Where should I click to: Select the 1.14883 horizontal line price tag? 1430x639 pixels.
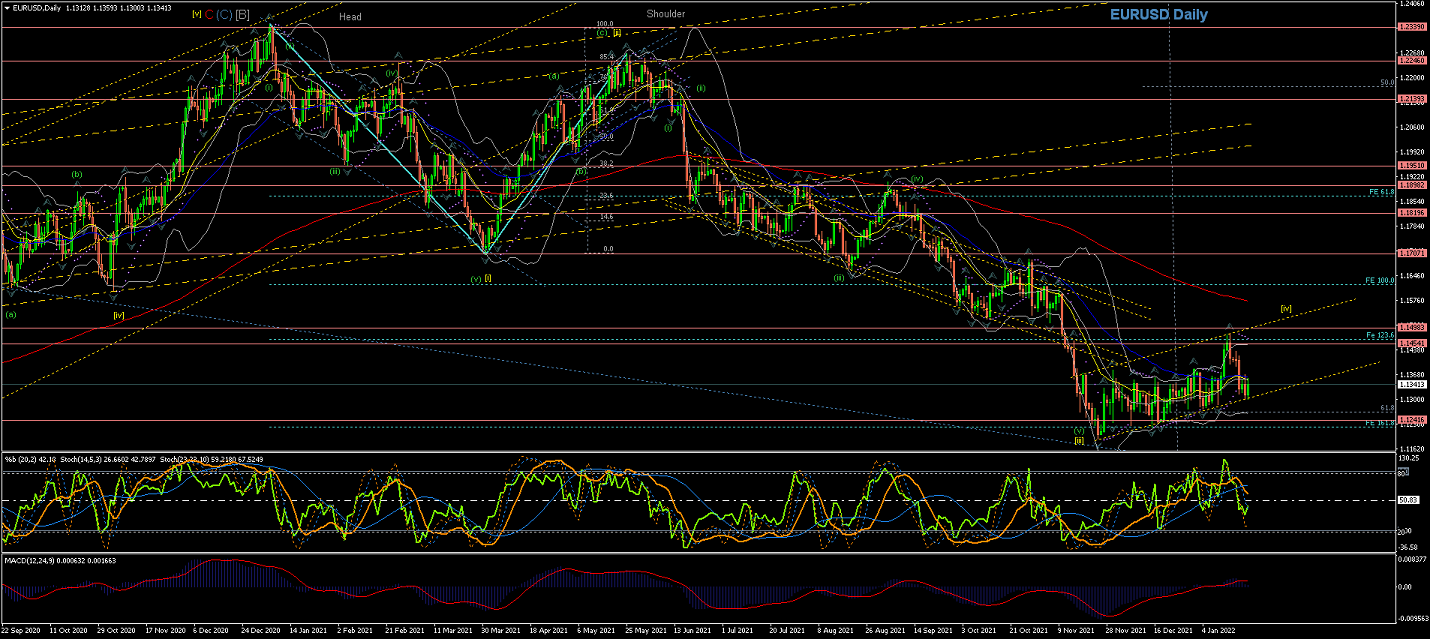click(x=1411, y=327)
